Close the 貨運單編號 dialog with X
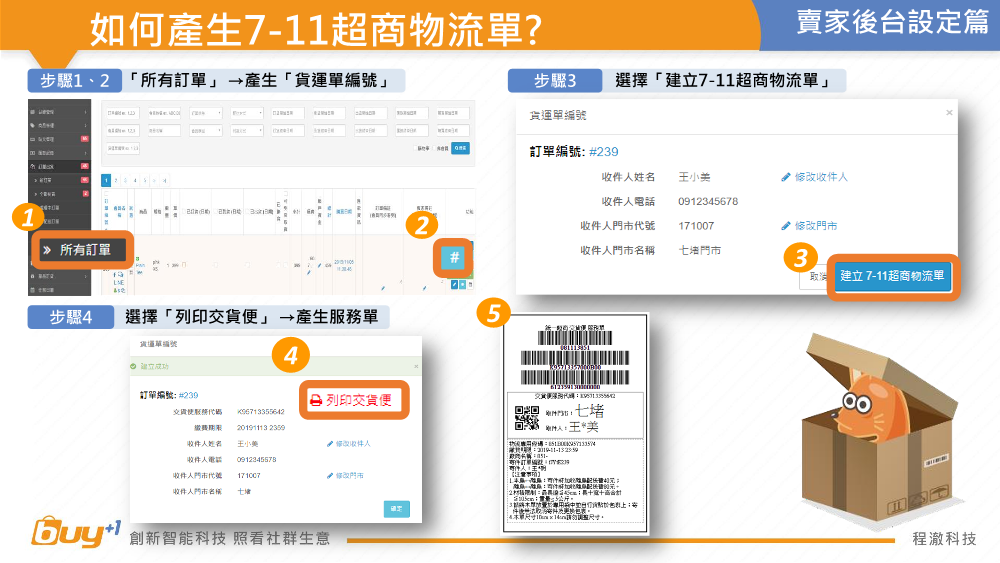This screenshot has width=1000, height=563. point(948,115)
